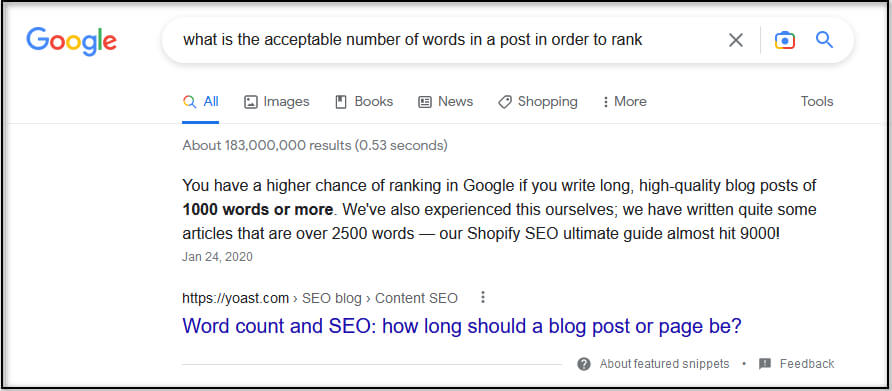892x391 pixels.
Task: Open Word count and SEO result link
Action: click(x=462, y=327)
